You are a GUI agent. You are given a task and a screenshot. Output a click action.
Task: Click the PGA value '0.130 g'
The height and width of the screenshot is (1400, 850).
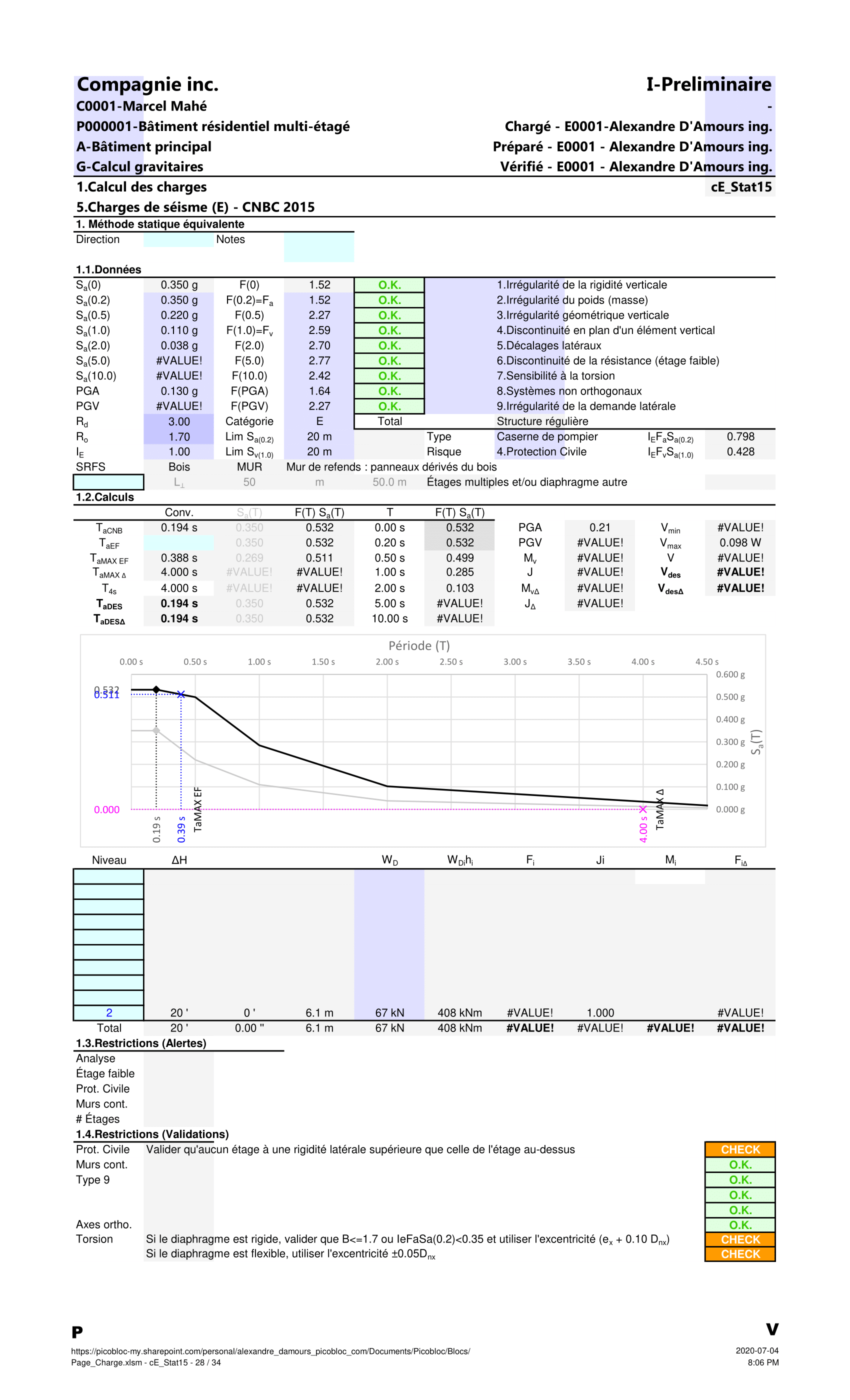[x=179, y=391]
